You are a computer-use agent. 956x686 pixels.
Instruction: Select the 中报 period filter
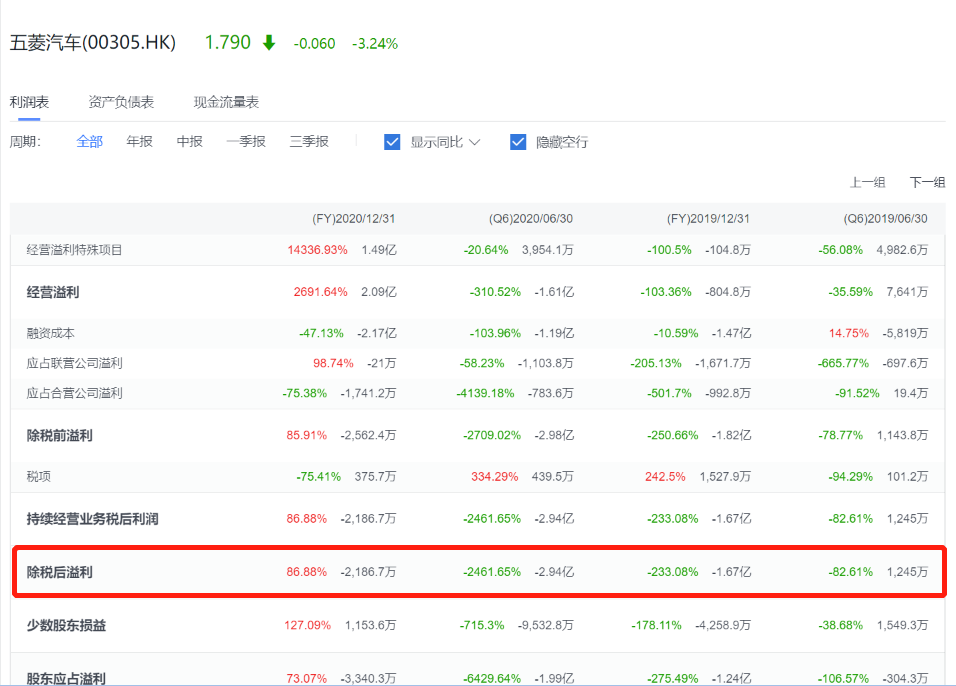tap(190, 141)
